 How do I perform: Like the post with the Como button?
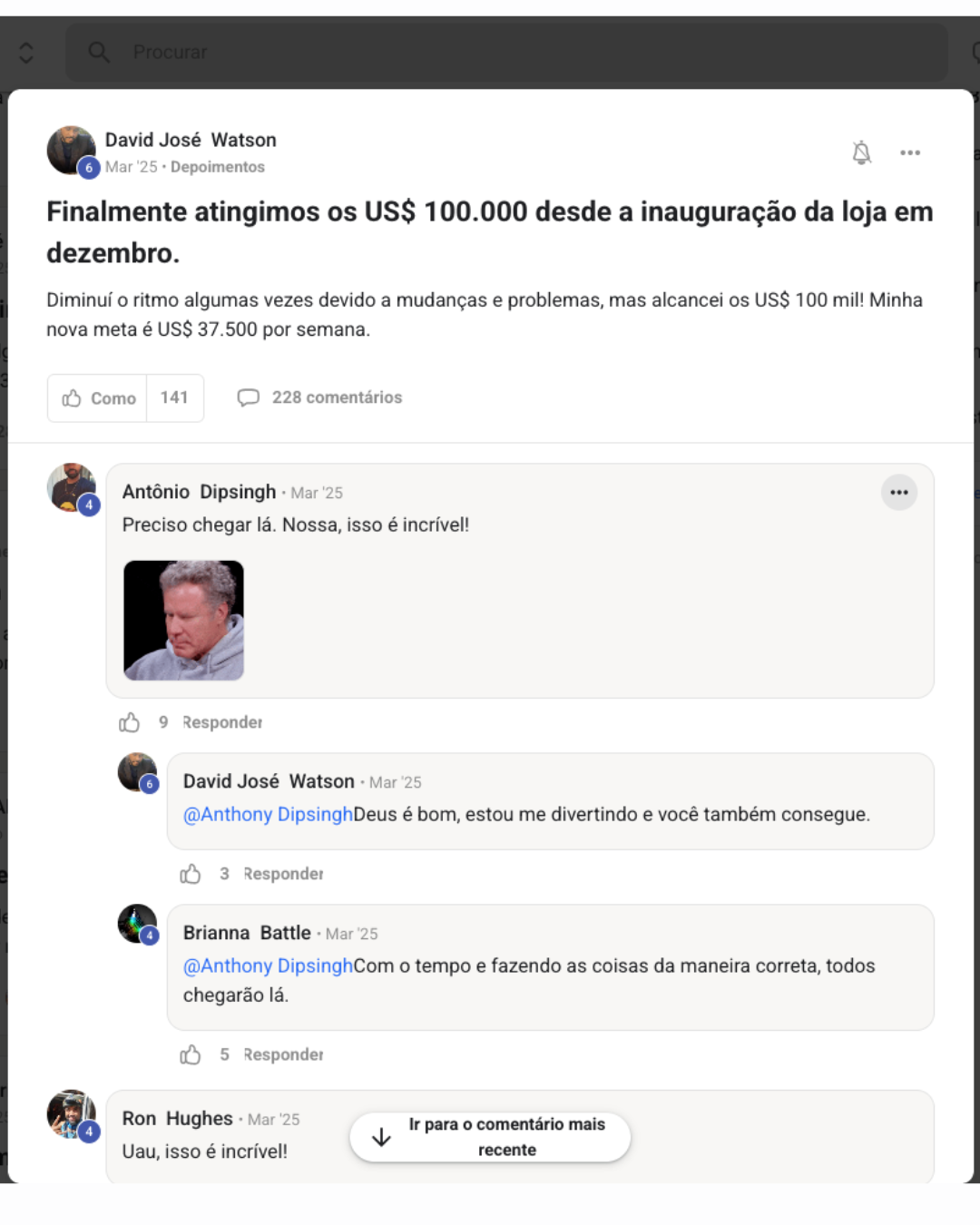tap(98, 398)
